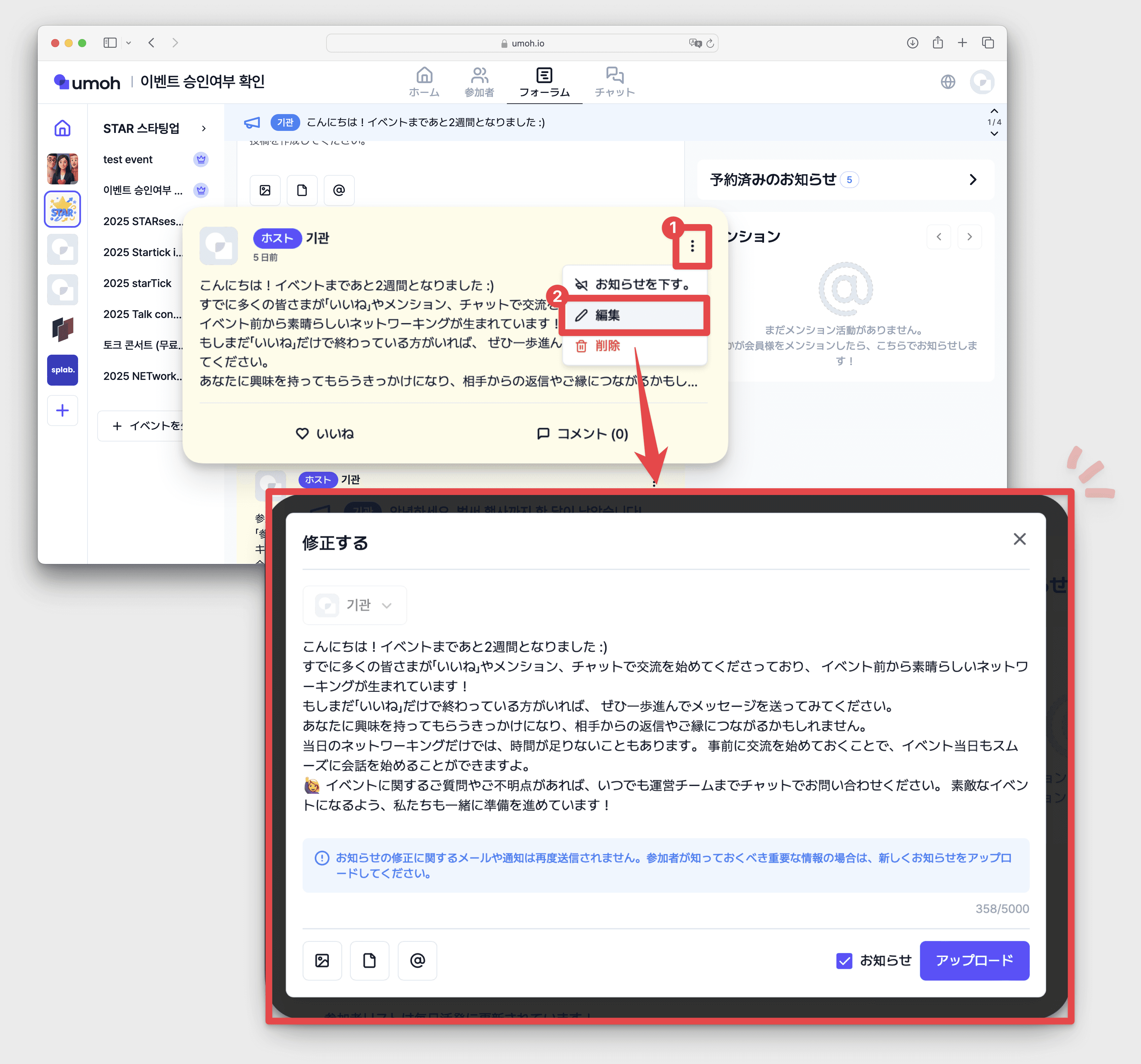Click the file attach icon in dialog
Image resolution: width=1141 pixels, height=1064 pixels.
click(370, 960)
